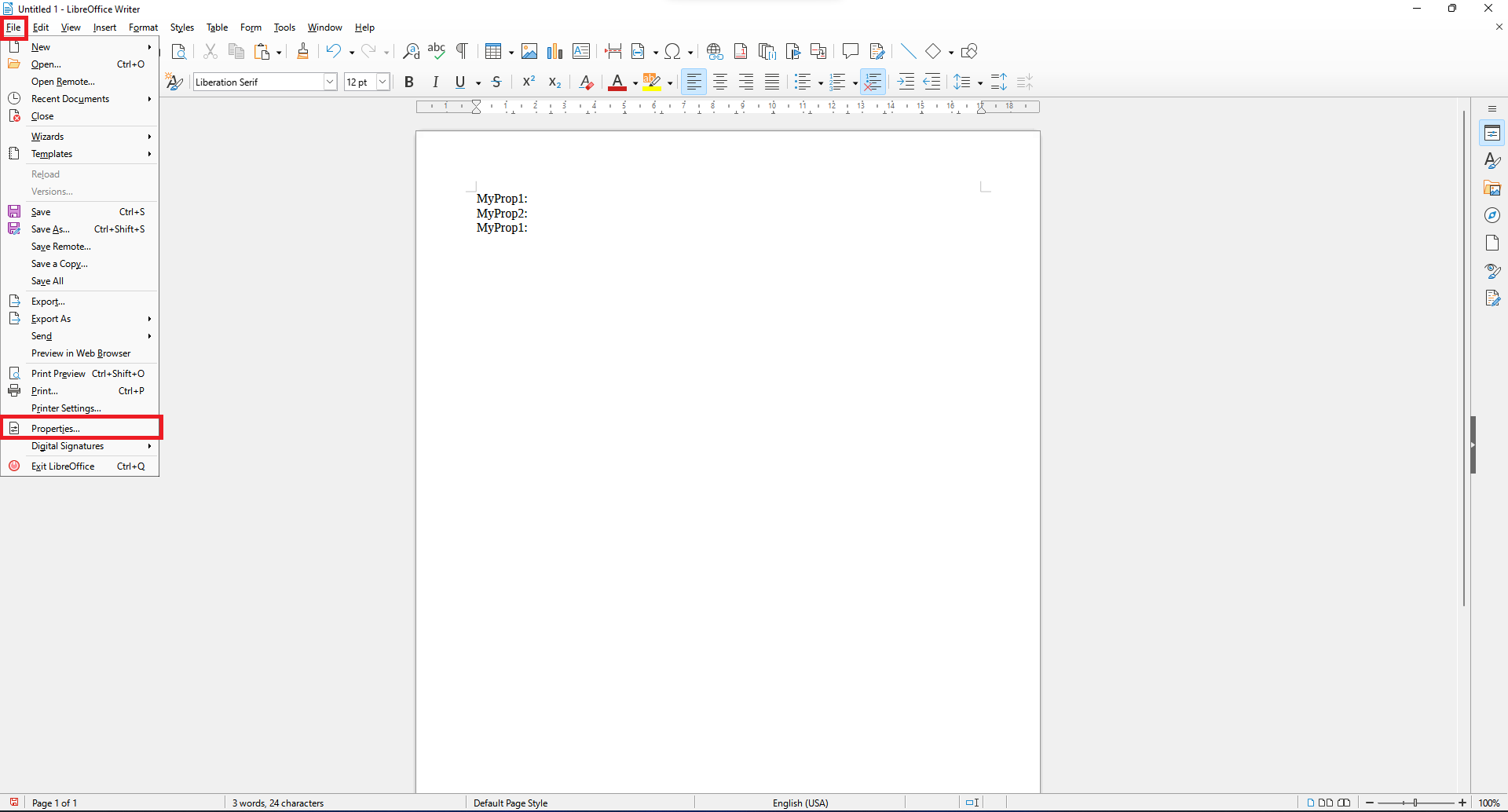1508x812 pixels.
Task: Insert Image icon in toolbar
Action: tap(529, 52)
